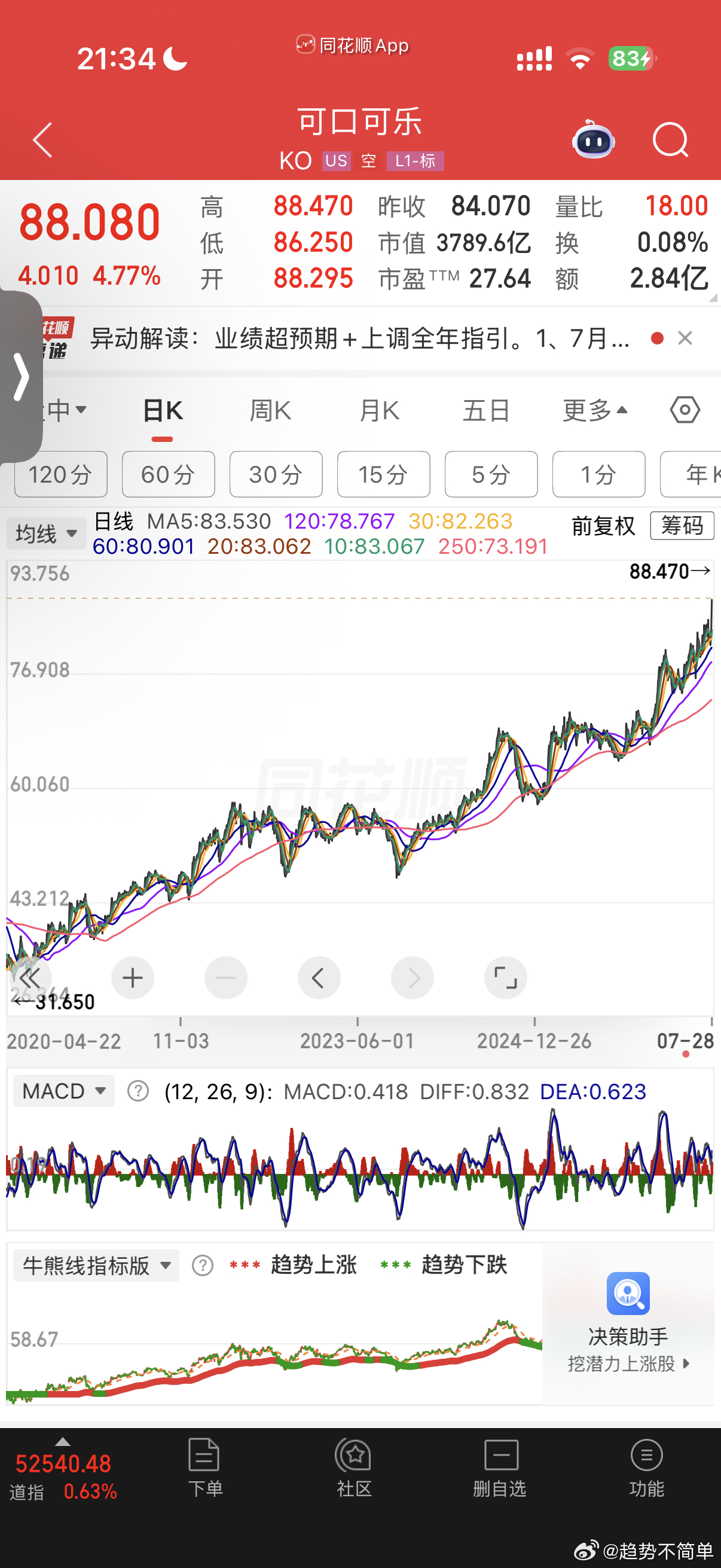
Task: Dismiss the 异动解读 news banner
Action: pyautogui.click(x=685, y=338)
